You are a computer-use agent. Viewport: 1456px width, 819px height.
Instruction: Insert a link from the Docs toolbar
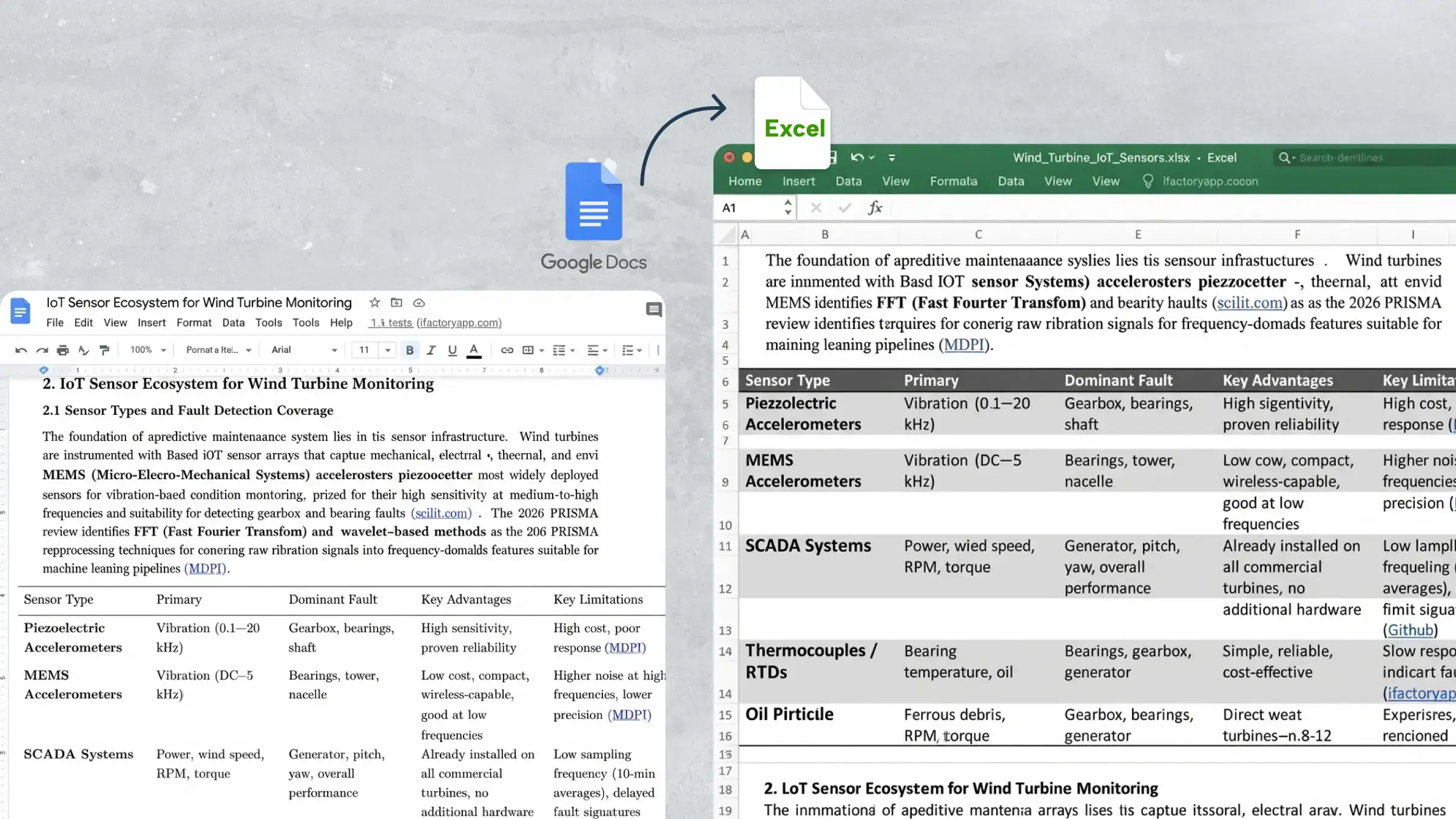point(507,350)
